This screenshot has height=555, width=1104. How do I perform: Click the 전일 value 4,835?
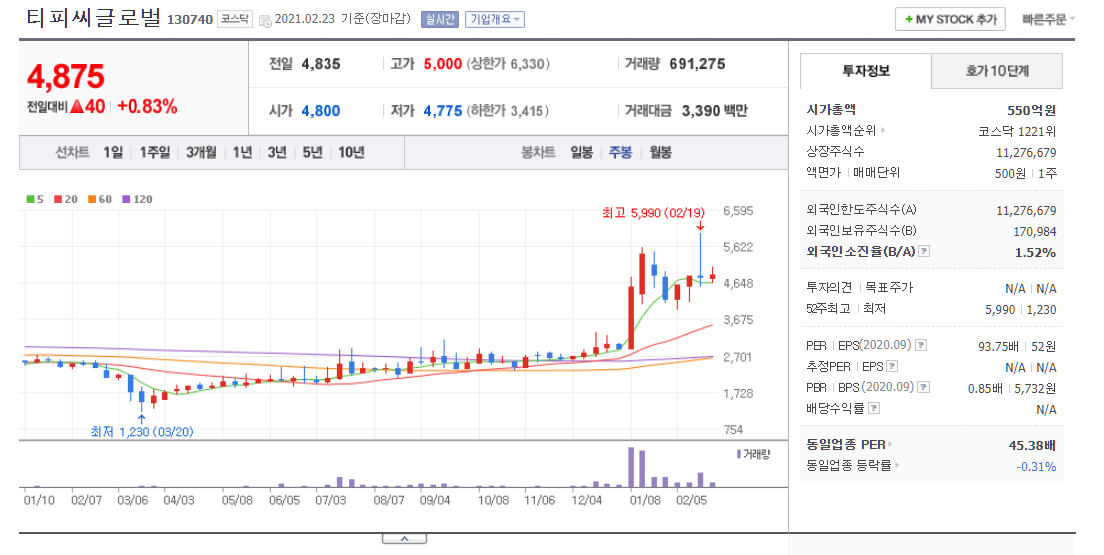[321, 64]
